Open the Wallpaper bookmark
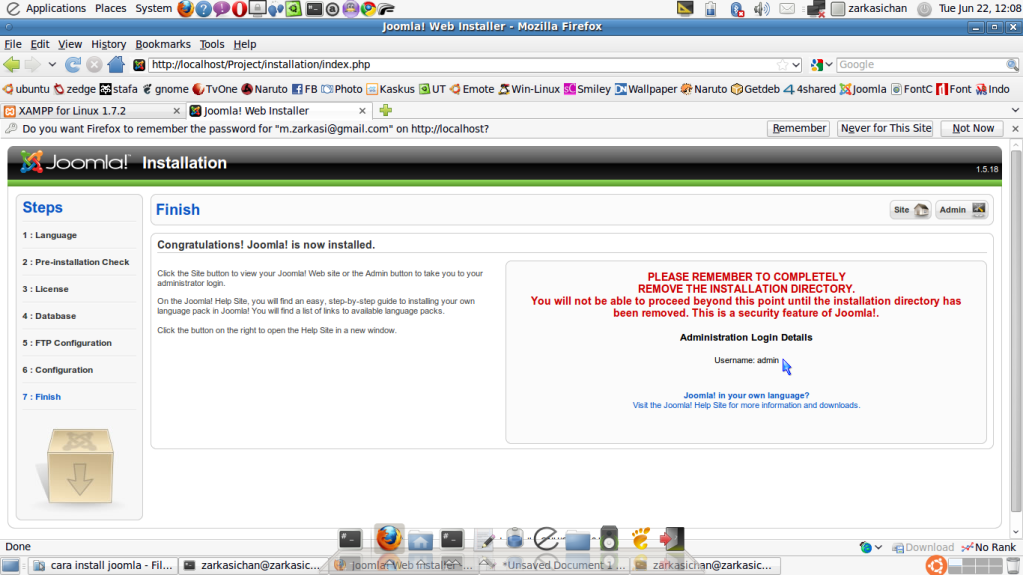The image size is (1023, 575). 646,89
